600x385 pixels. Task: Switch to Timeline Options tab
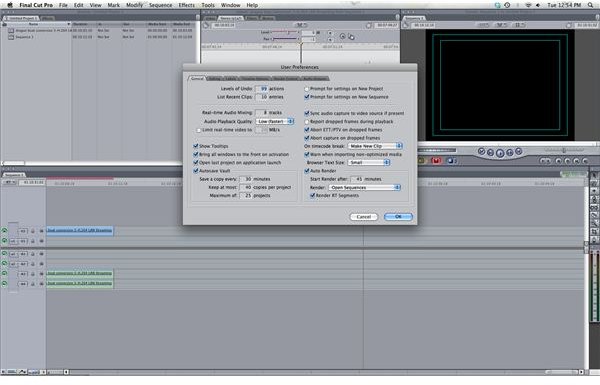pos(254,78)
